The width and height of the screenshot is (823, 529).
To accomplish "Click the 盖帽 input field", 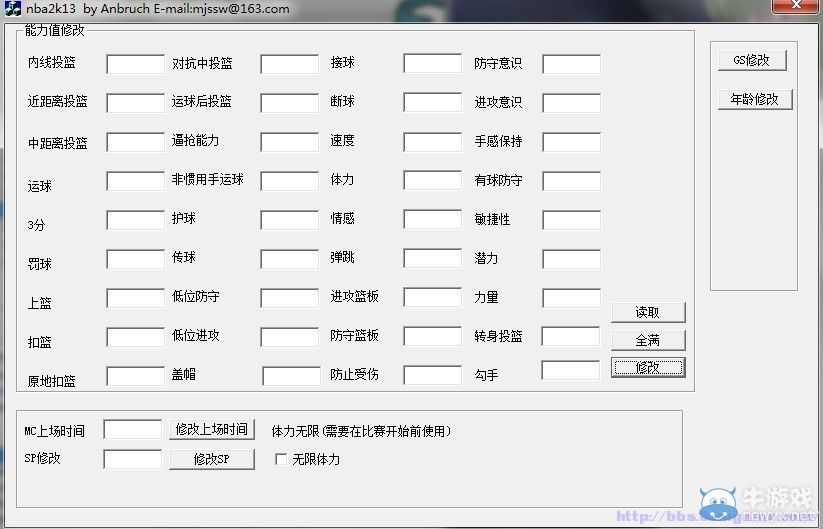I will click(x=291, y=376).
